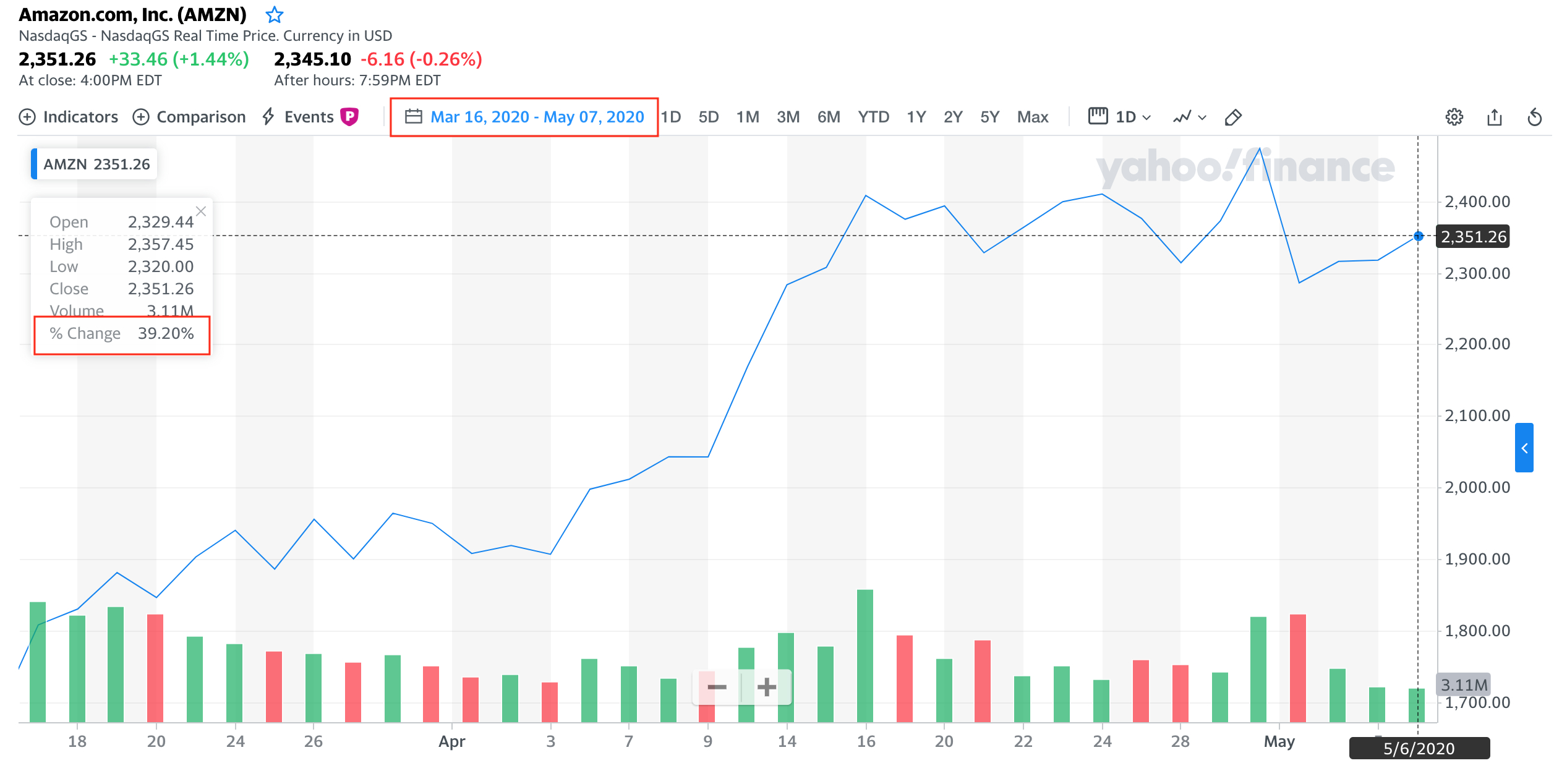Add AMZN to watchlist with star icon

(274, 14)
